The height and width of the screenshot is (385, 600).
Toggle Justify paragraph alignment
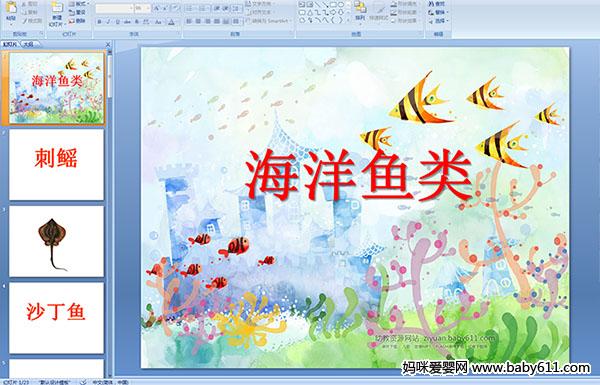[217, 21]
